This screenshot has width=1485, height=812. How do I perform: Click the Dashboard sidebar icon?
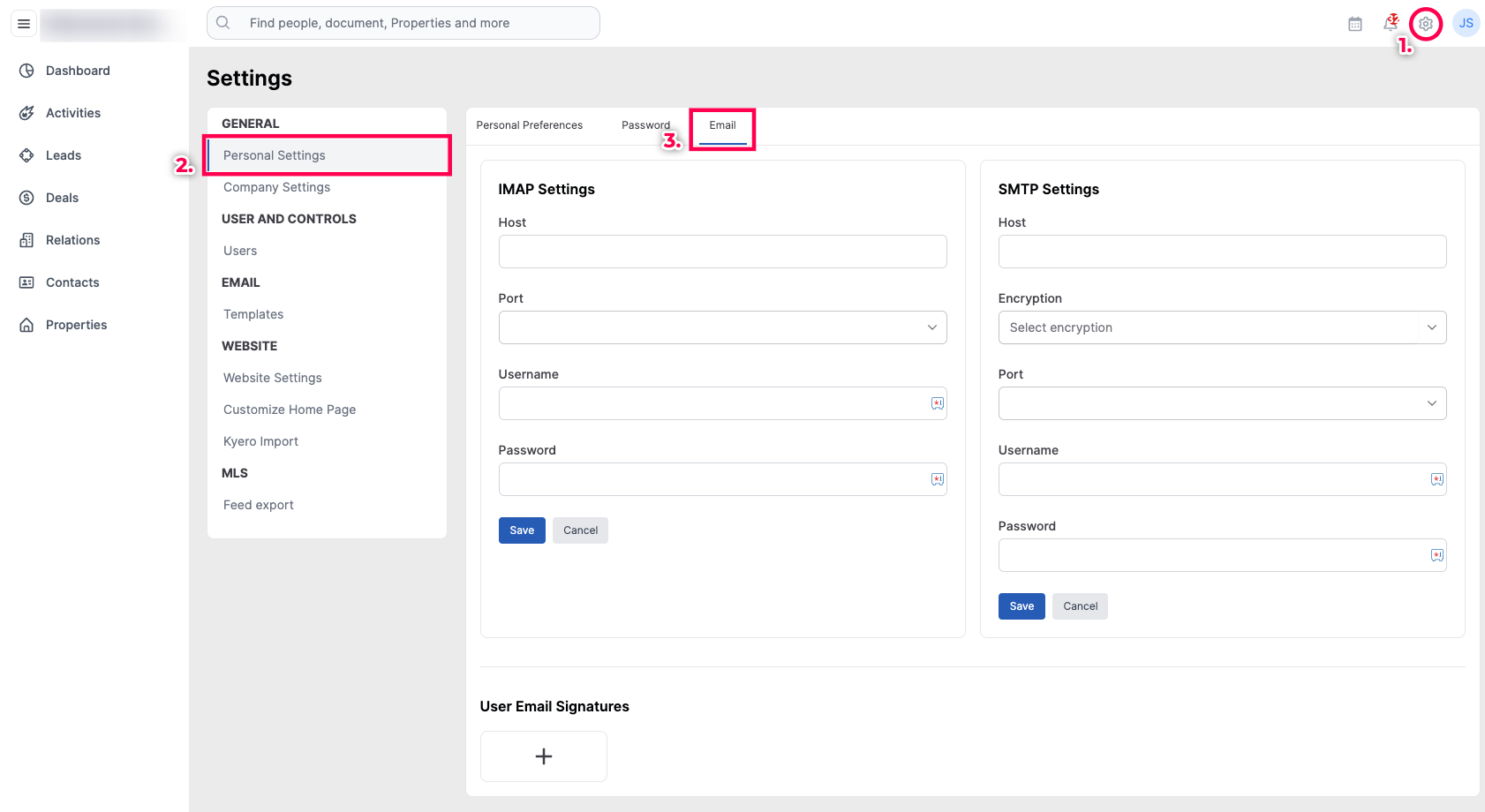click(x=27, y=71)
